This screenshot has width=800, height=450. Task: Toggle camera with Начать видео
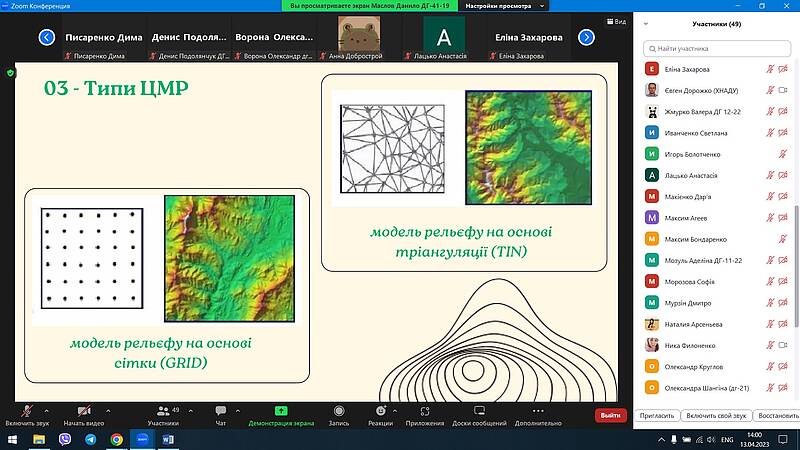tap(83, 411)
